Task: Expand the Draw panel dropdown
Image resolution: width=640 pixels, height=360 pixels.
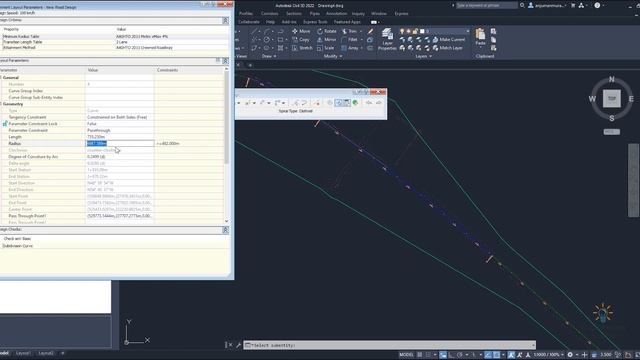Action: (x=269, y=56)
